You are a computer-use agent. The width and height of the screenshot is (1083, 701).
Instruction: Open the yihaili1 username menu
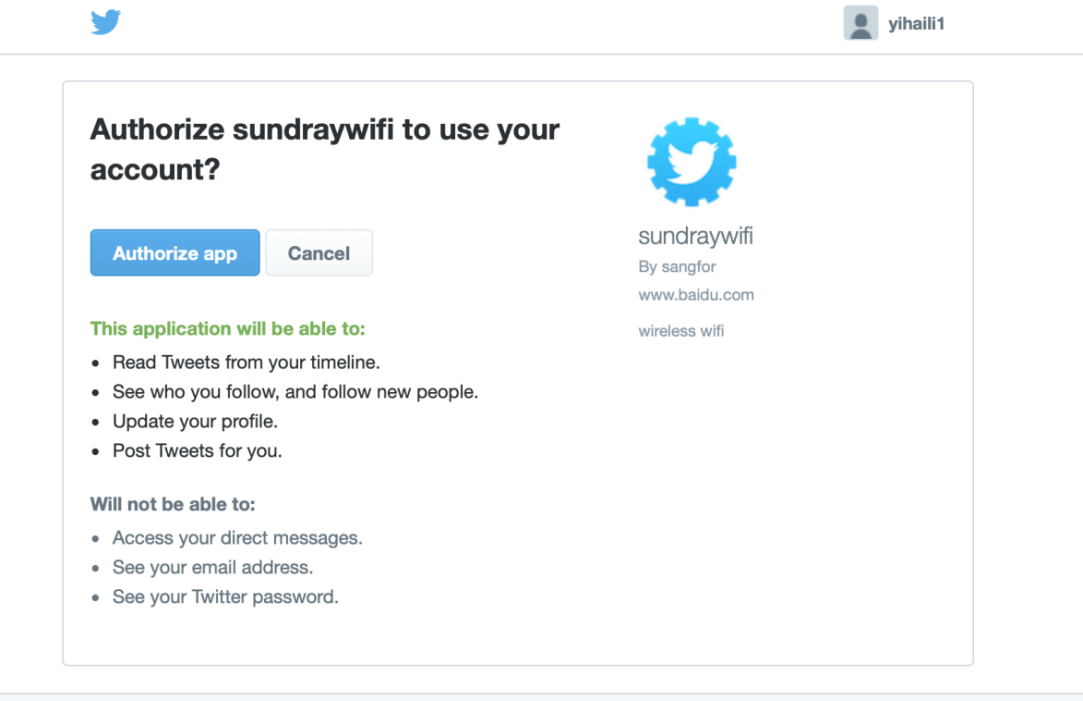tap(916, 24)
